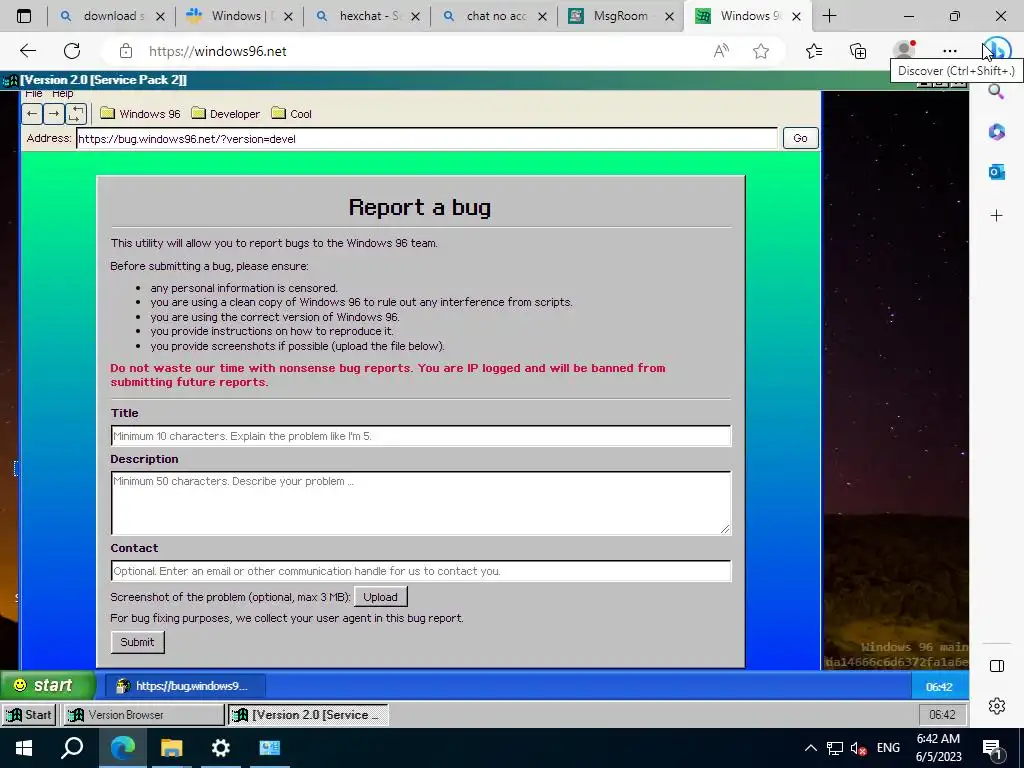1024x768 pixels.
Task: Reload page in Windows 96 browser
Action: 76,114
